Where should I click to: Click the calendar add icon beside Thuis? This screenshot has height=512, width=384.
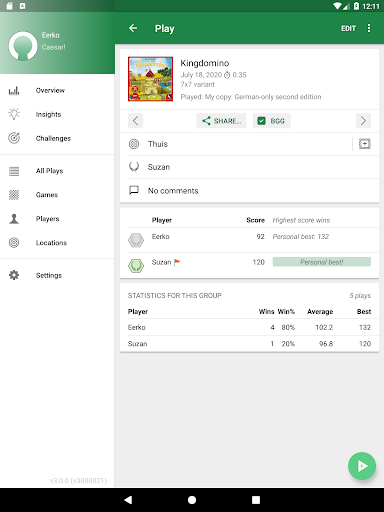pos(365,144)
